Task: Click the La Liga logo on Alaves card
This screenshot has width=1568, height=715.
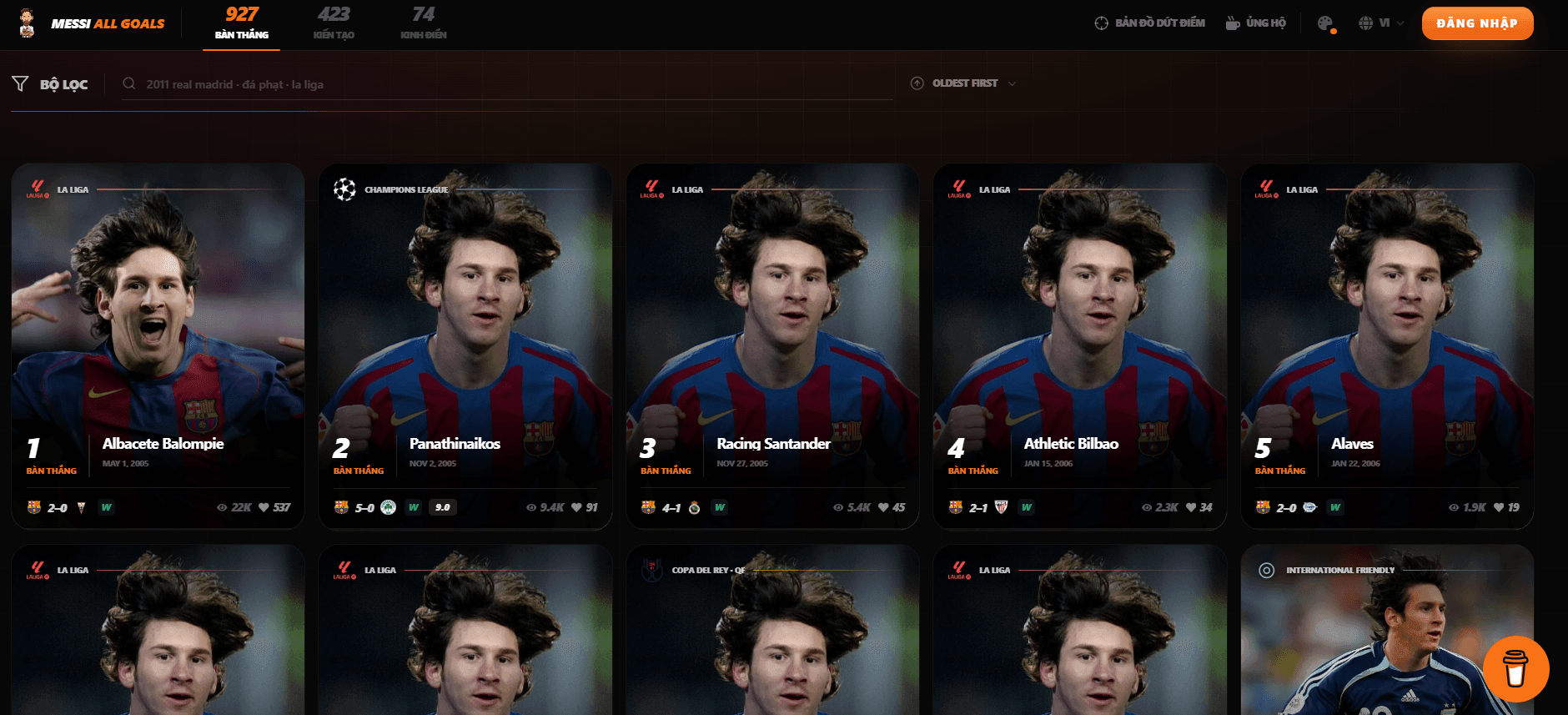Action: 1266,189
